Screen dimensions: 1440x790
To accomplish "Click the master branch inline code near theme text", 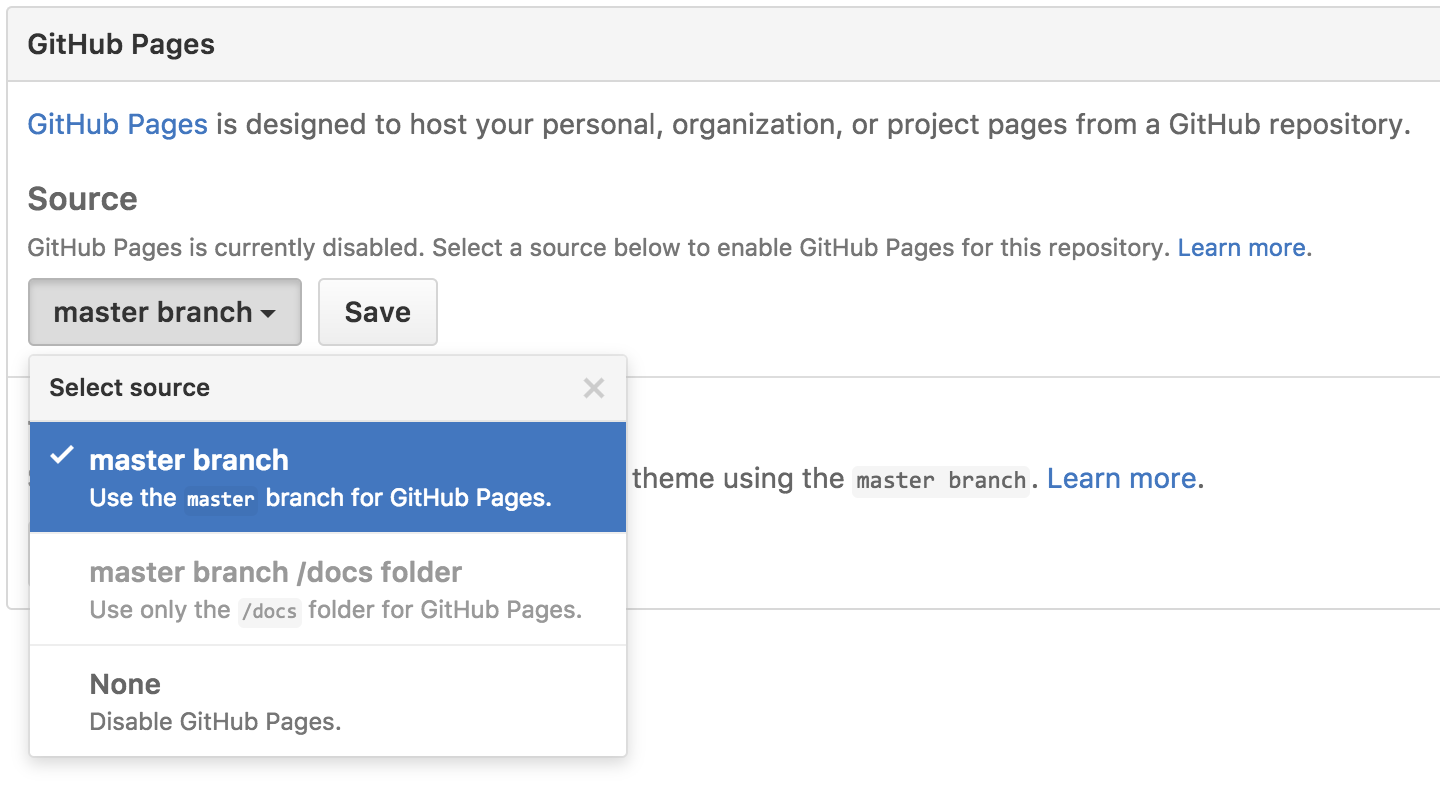I will tap(940, 481).
